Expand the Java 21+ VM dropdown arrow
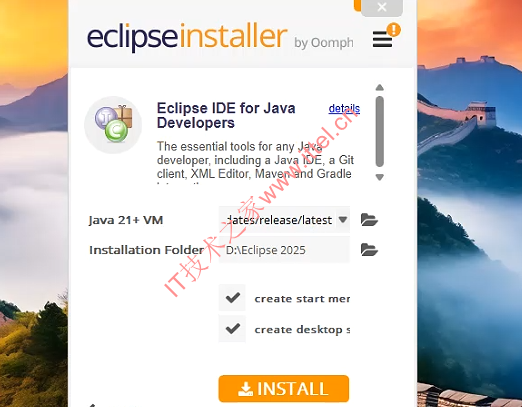 pos(343,219)
